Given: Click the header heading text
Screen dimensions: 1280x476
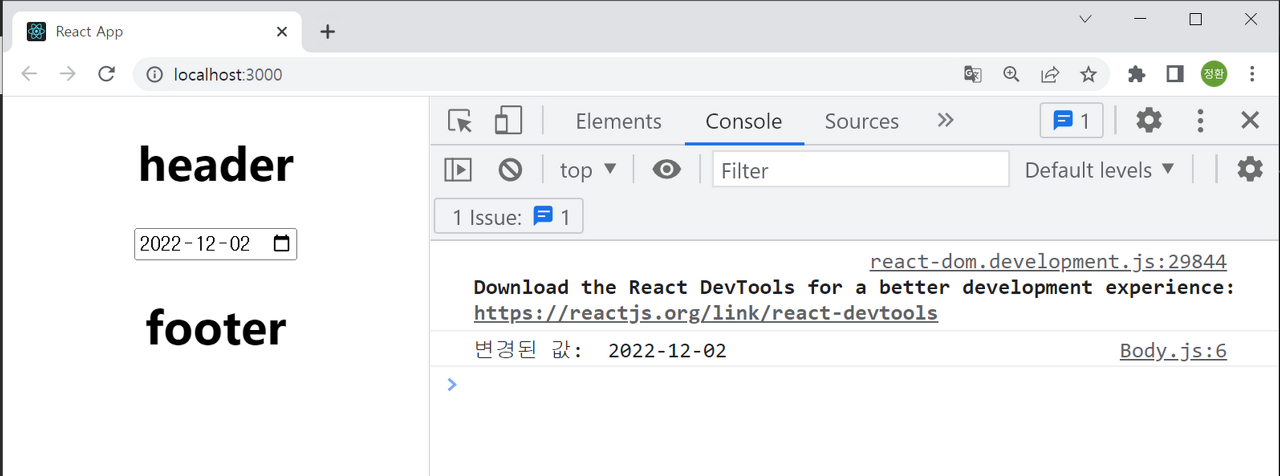Looking at the screenshot, I should point(216,165).
